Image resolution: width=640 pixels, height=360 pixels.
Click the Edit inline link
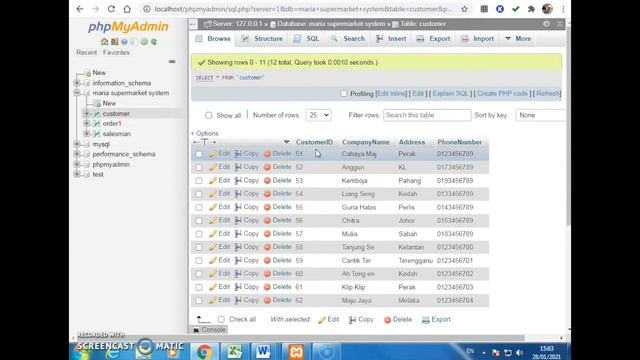(x=391, y=93)
